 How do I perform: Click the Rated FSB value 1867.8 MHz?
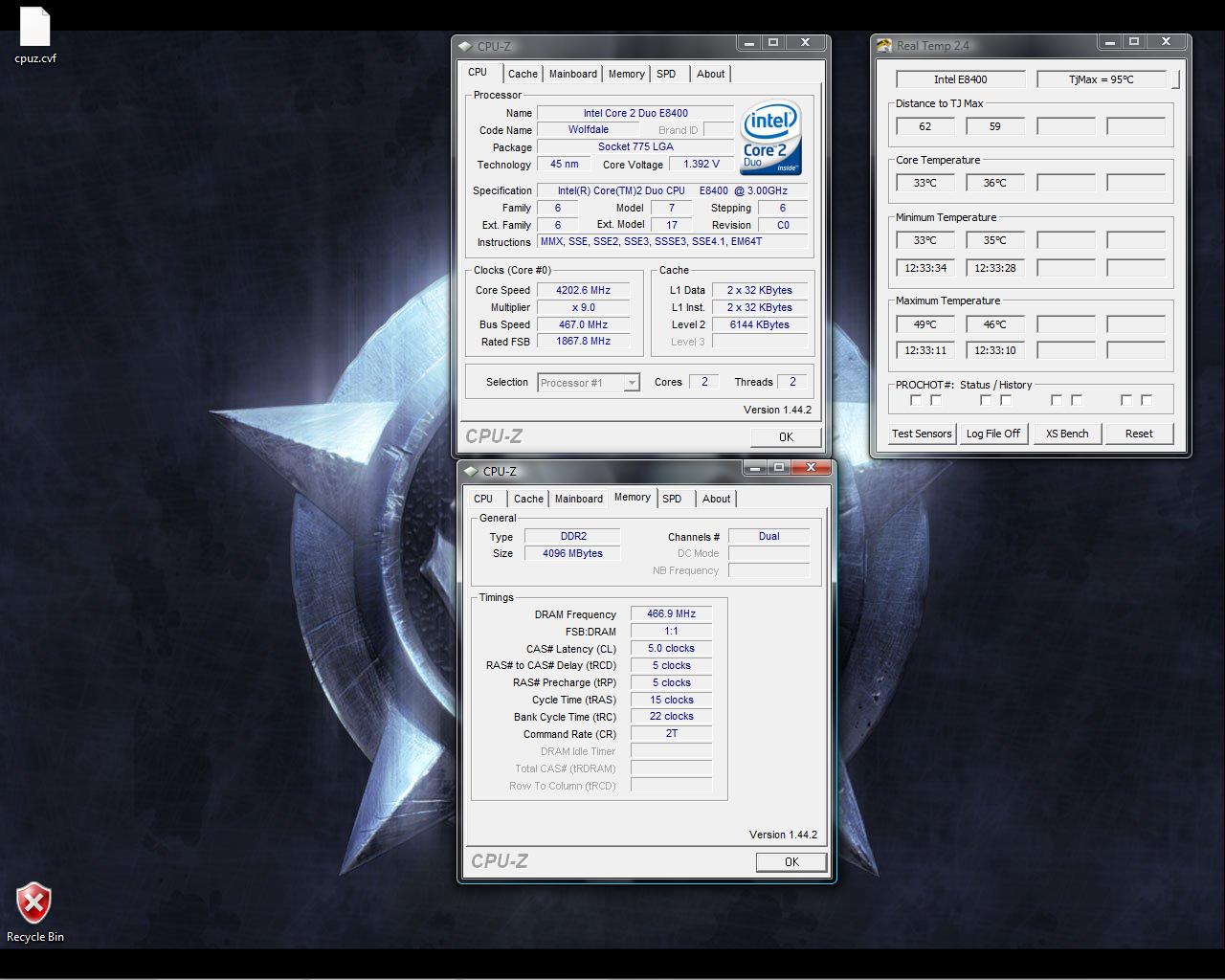583,341
